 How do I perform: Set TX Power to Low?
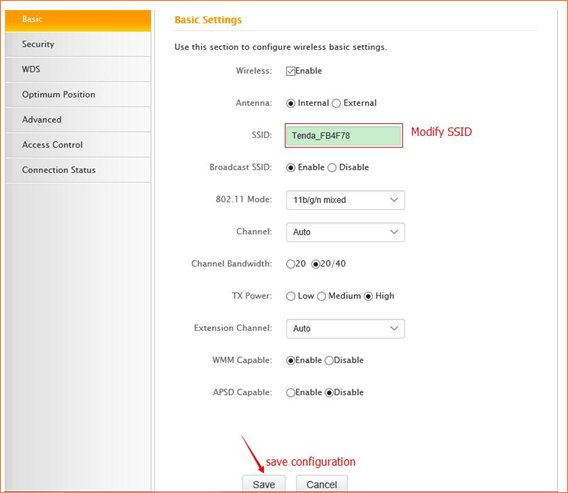coord(291,296)
